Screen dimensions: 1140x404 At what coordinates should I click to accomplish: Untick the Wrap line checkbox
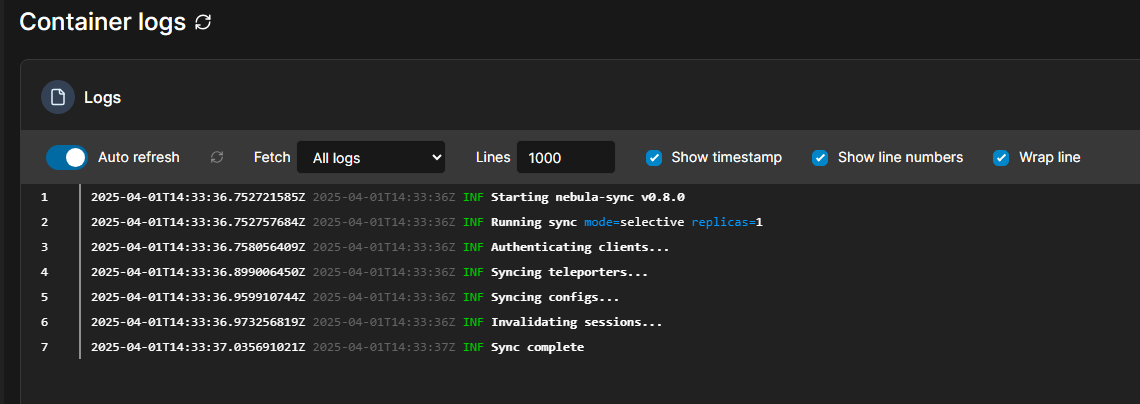[x=1001, y=157]
